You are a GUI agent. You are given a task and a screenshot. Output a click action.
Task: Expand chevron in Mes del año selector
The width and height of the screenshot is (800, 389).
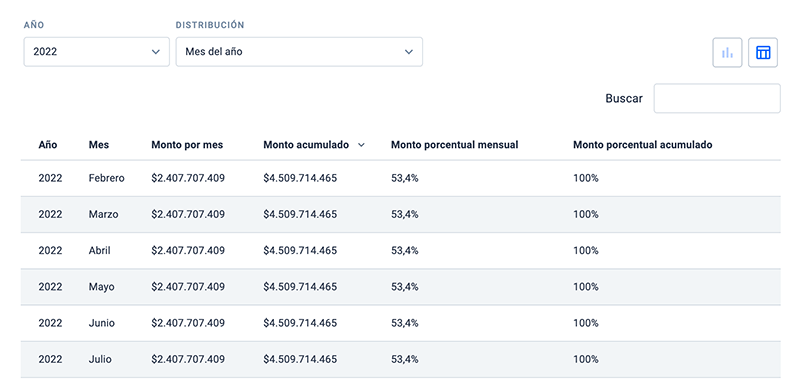pos(409,52)
